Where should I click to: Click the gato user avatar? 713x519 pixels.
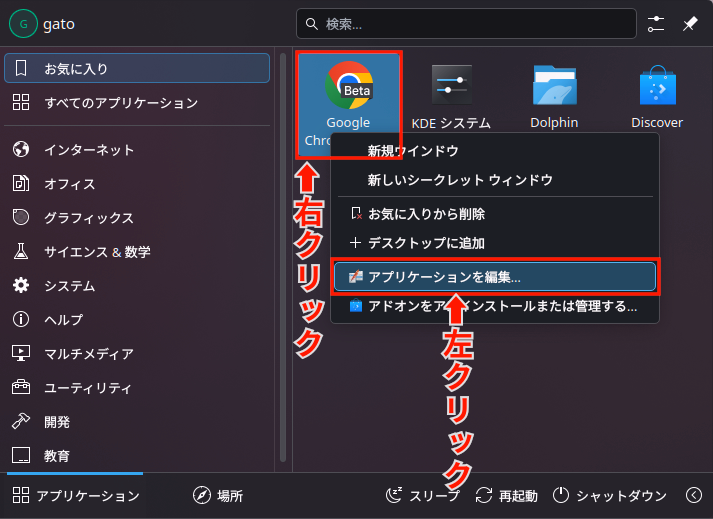coord(23,24)
